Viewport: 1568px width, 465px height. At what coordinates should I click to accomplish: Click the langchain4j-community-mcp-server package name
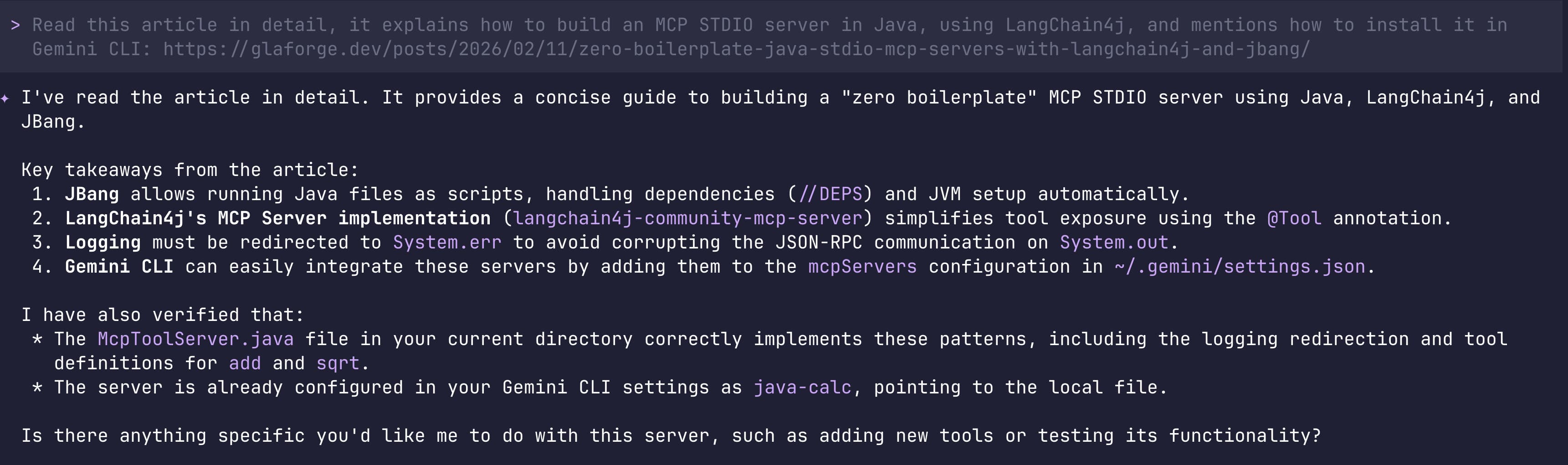[x=688, y=218]
